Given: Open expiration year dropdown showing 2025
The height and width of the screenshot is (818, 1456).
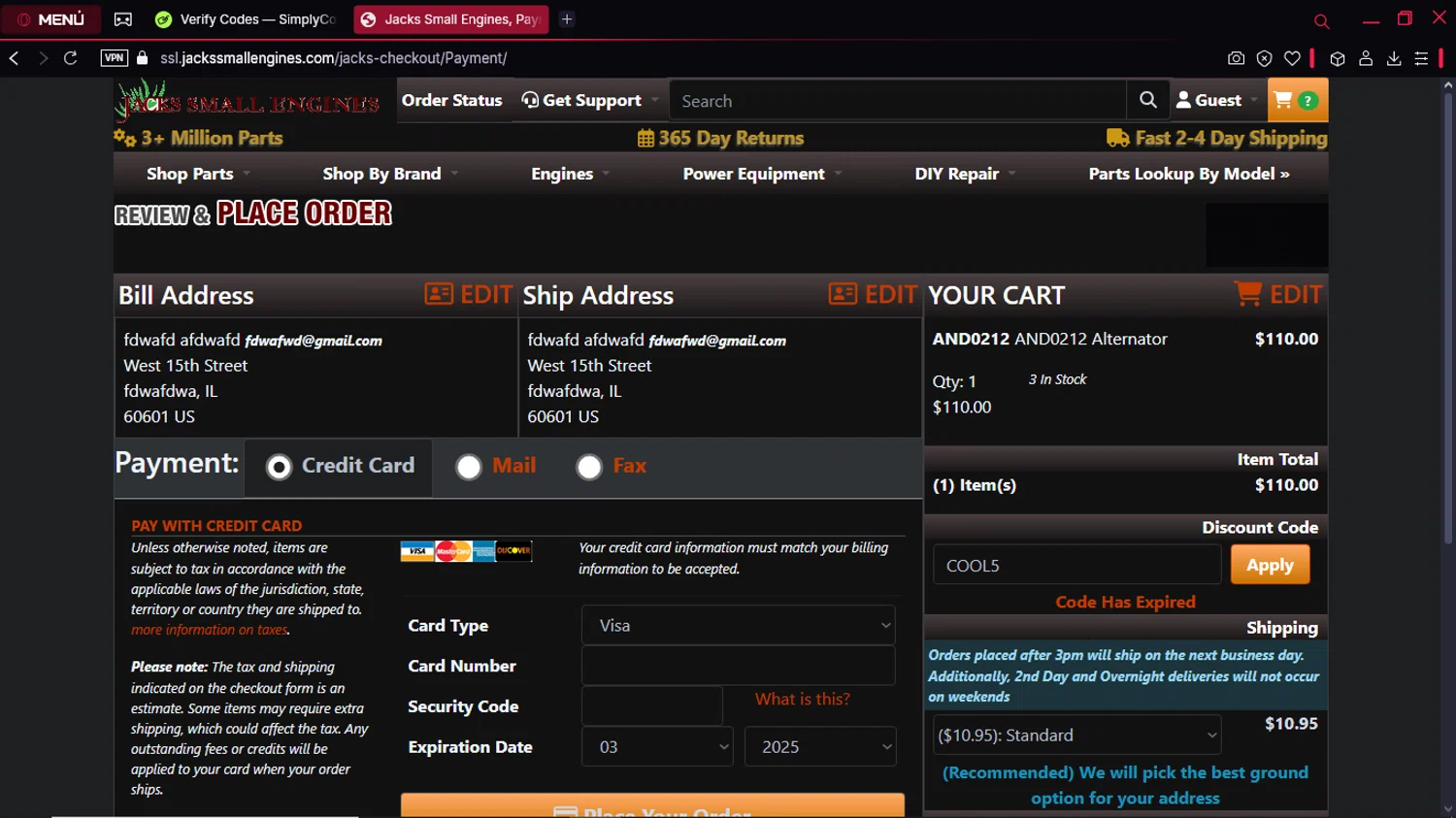Looking at the screenshot, I should 820,747.
